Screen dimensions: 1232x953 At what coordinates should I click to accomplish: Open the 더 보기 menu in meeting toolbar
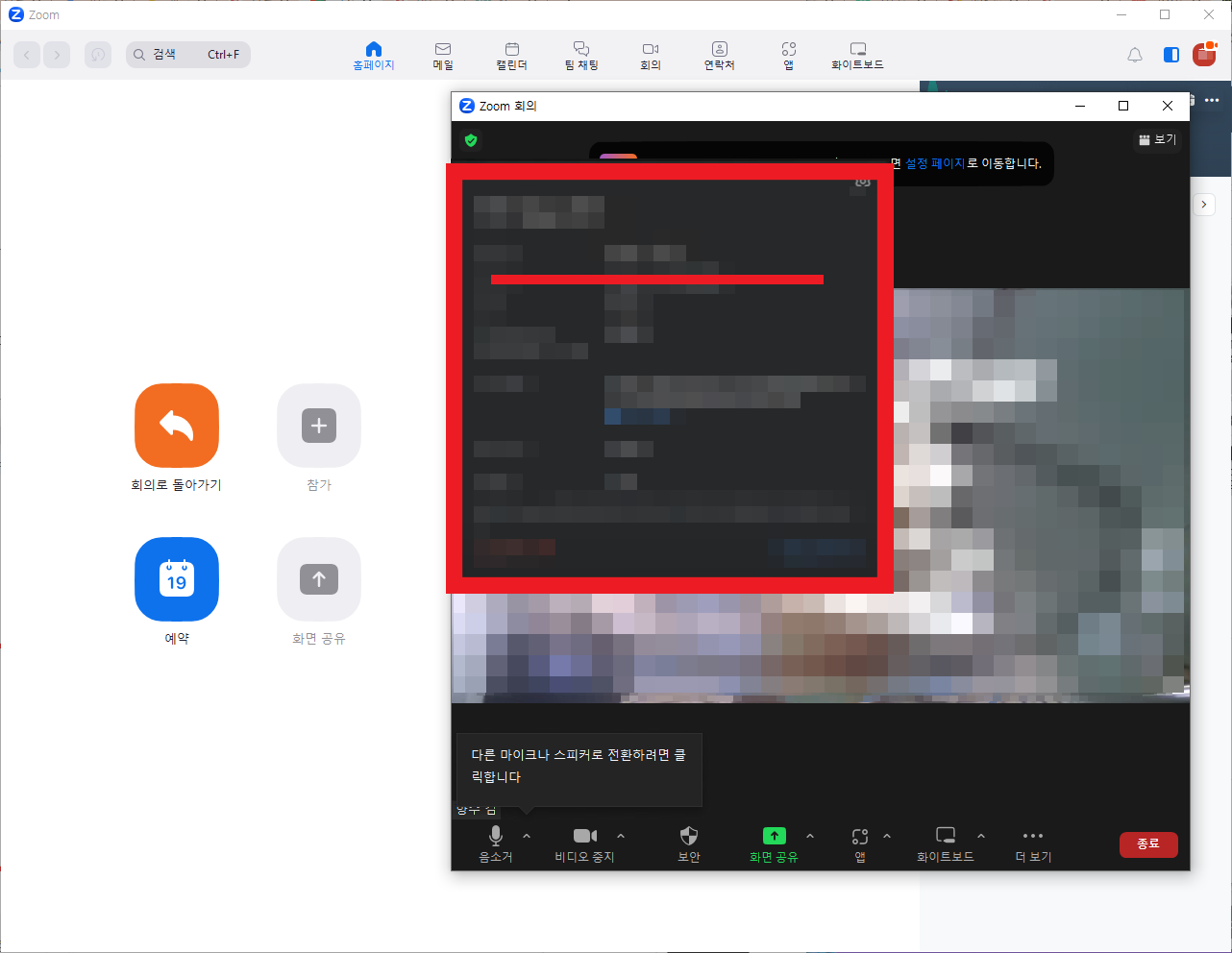coord(1032,843)
